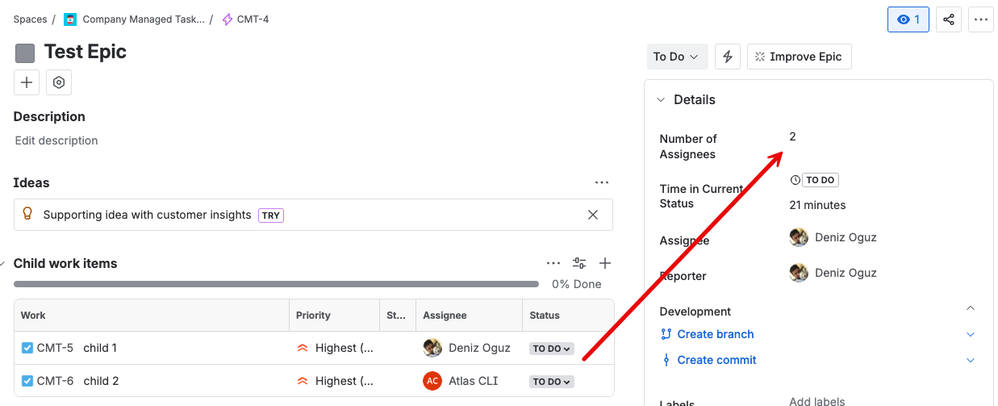Screen dimensions: 998x406
Task: Click the TRY badge on the idea
Action: pos(271,215)
